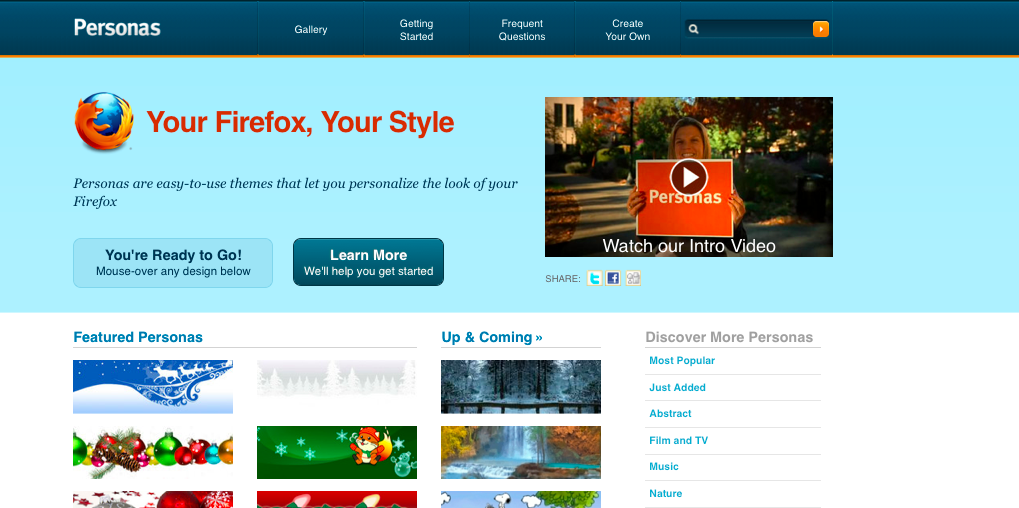Open the Gallery menu item
1019x508 pixels.
[311, 29]
